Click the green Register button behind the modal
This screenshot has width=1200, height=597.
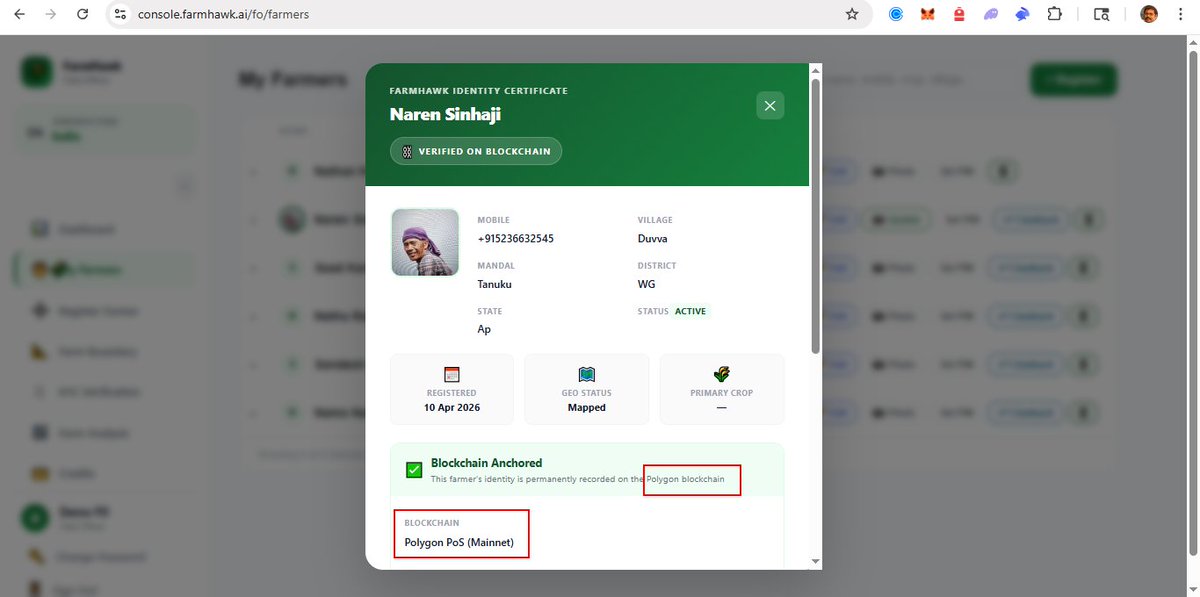tap(1073, 80)
